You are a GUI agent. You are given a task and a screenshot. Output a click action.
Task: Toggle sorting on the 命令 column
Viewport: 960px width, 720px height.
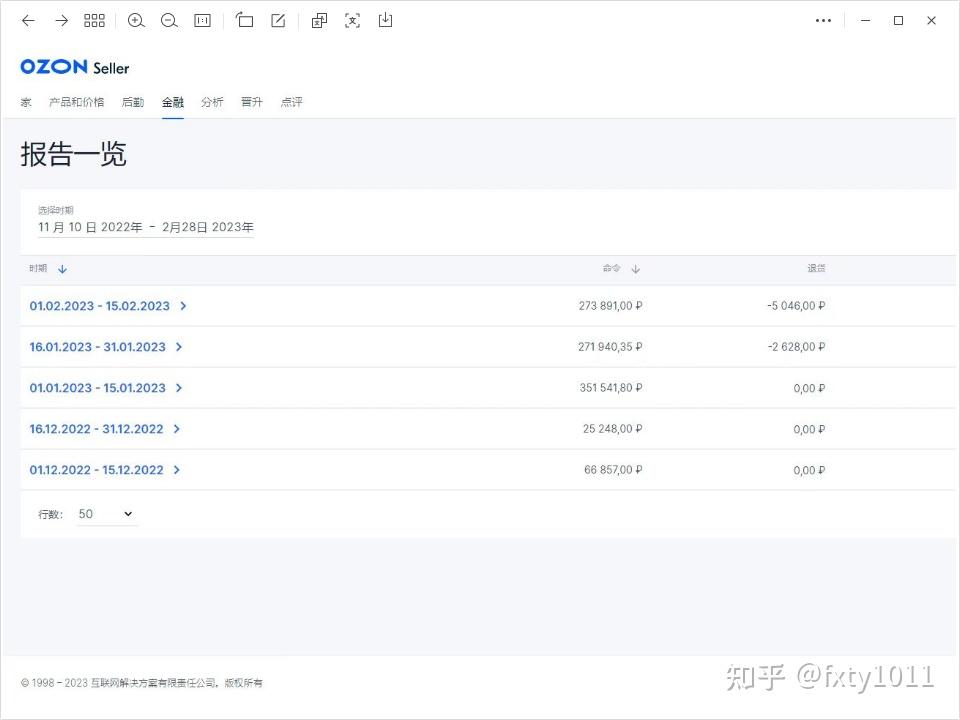point(620,268)
